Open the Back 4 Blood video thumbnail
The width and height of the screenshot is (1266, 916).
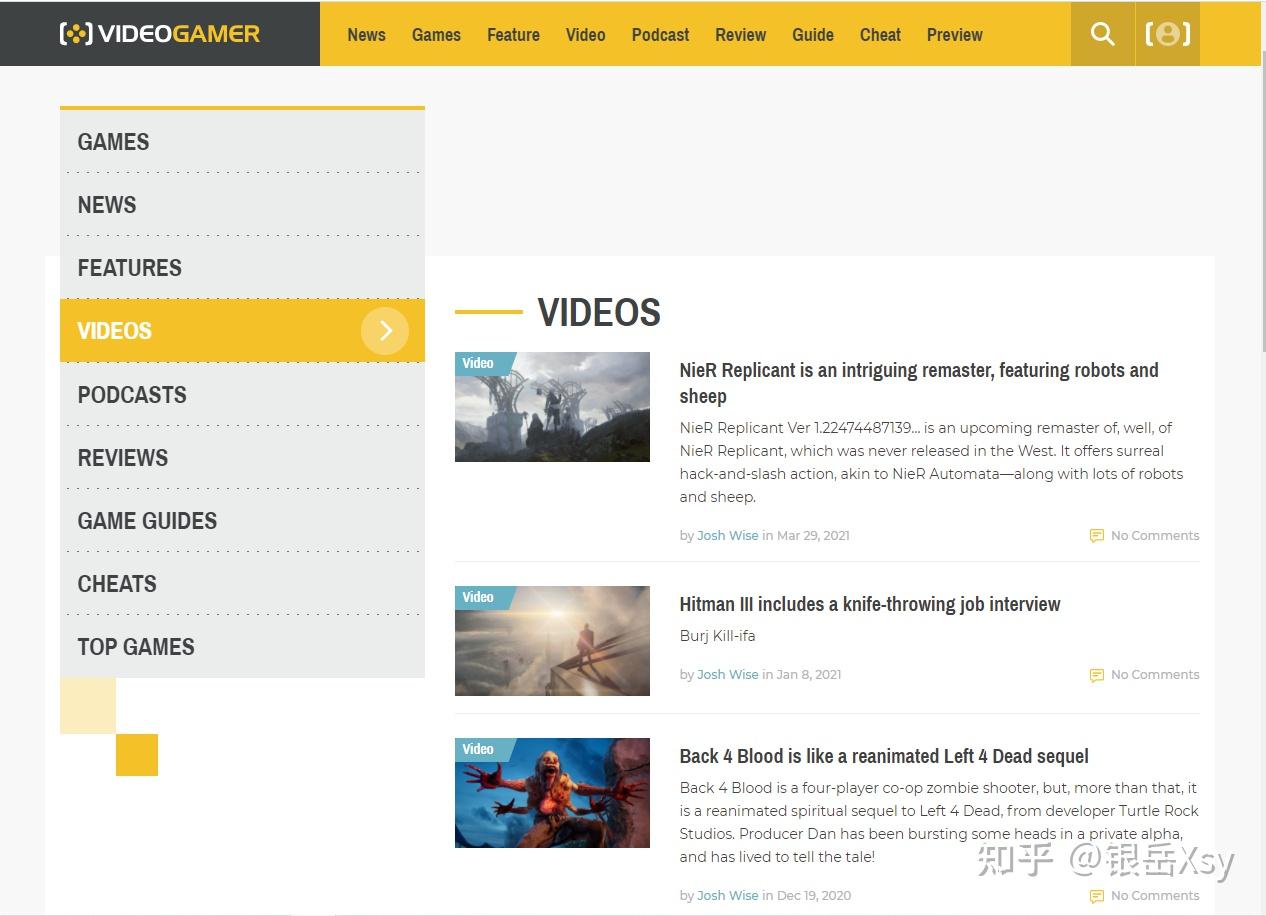(x=552, y=793)
